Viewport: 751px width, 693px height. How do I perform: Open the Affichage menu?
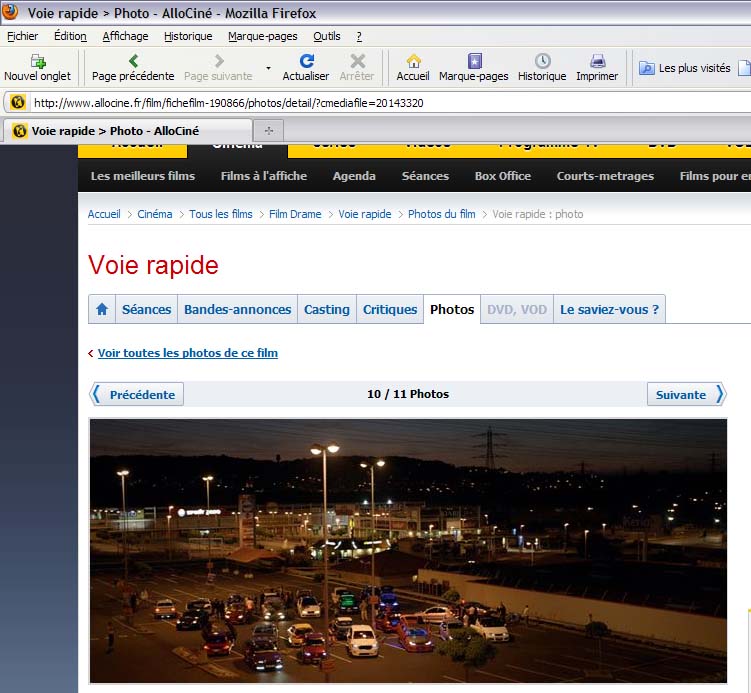click(125, 36)
